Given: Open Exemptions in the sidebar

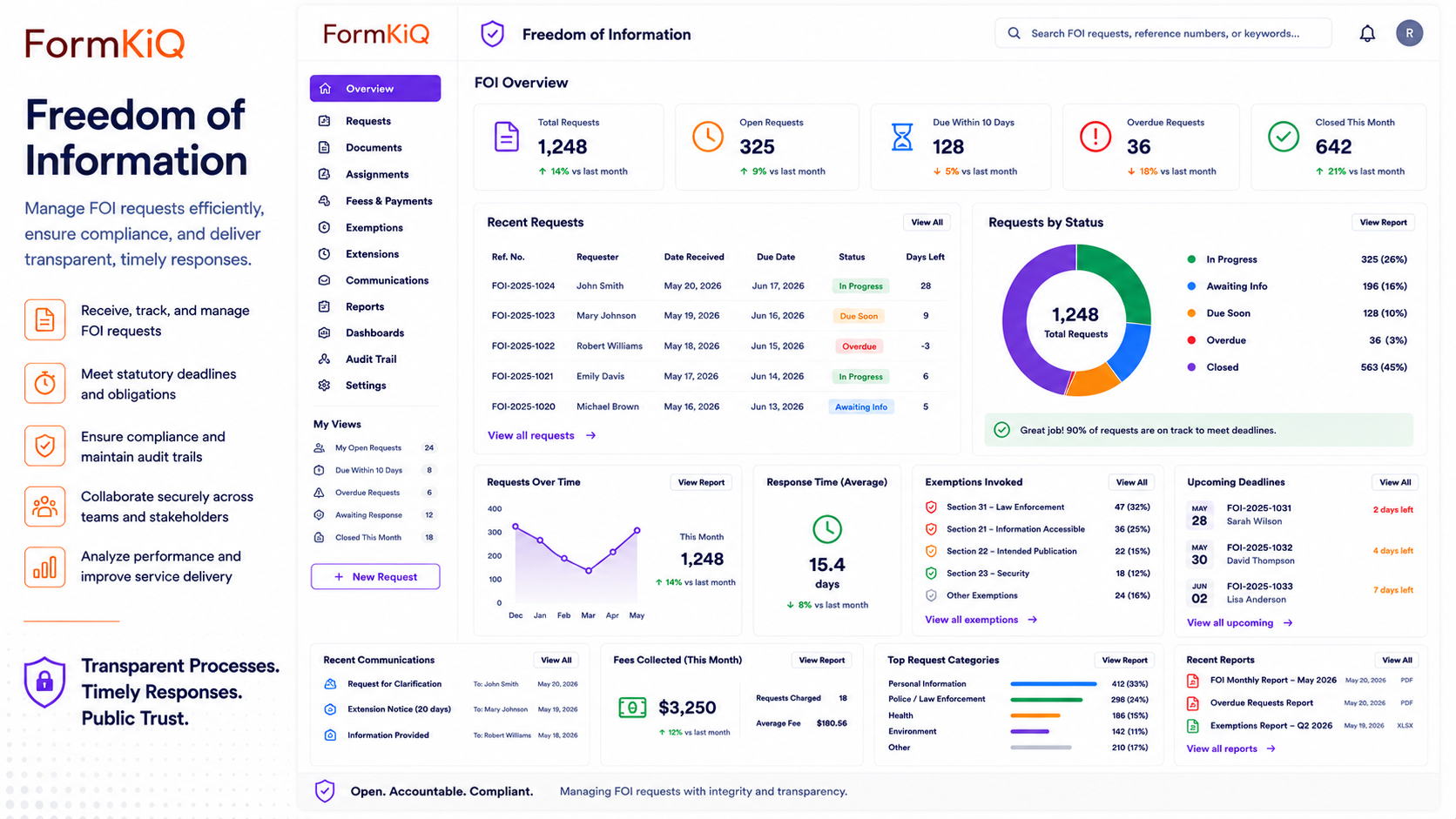Looking at the screenshot, I should (375, 228).
